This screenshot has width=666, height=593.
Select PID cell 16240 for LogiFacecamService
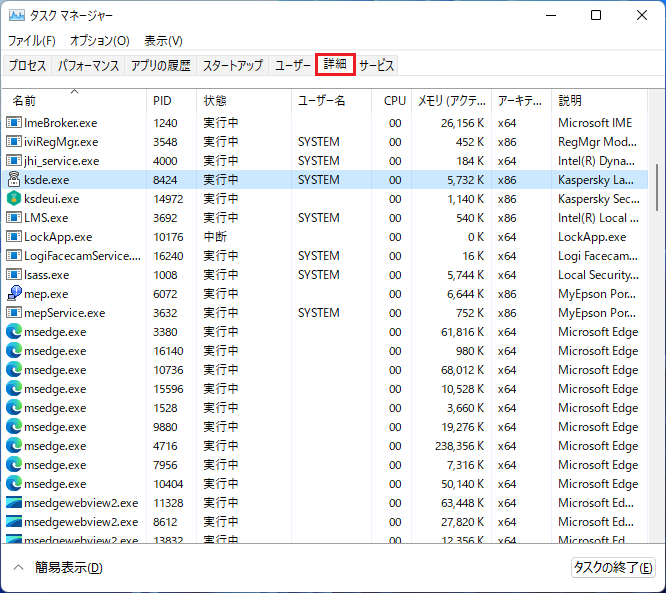(x=168, y=256)
